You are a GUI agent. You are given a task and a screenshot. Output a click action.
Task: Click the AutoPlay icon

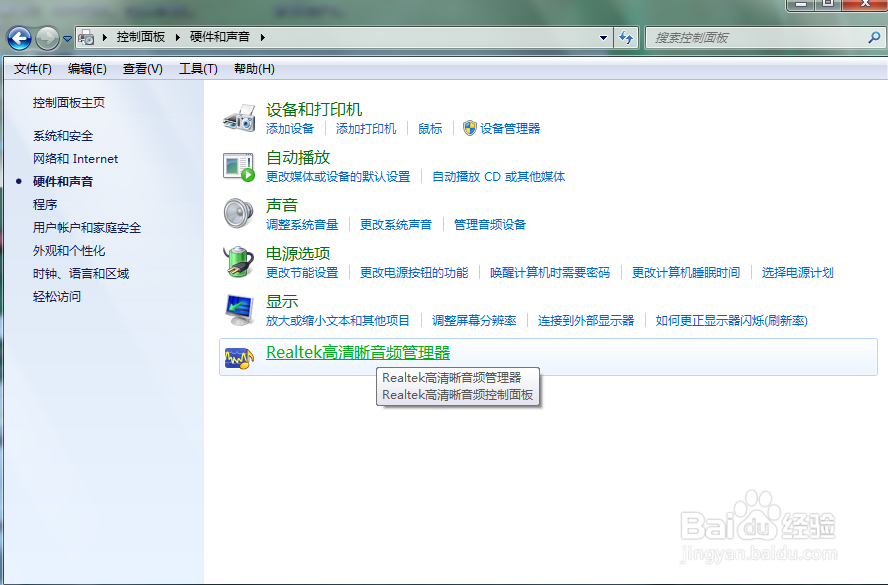[x=239, y=166]
